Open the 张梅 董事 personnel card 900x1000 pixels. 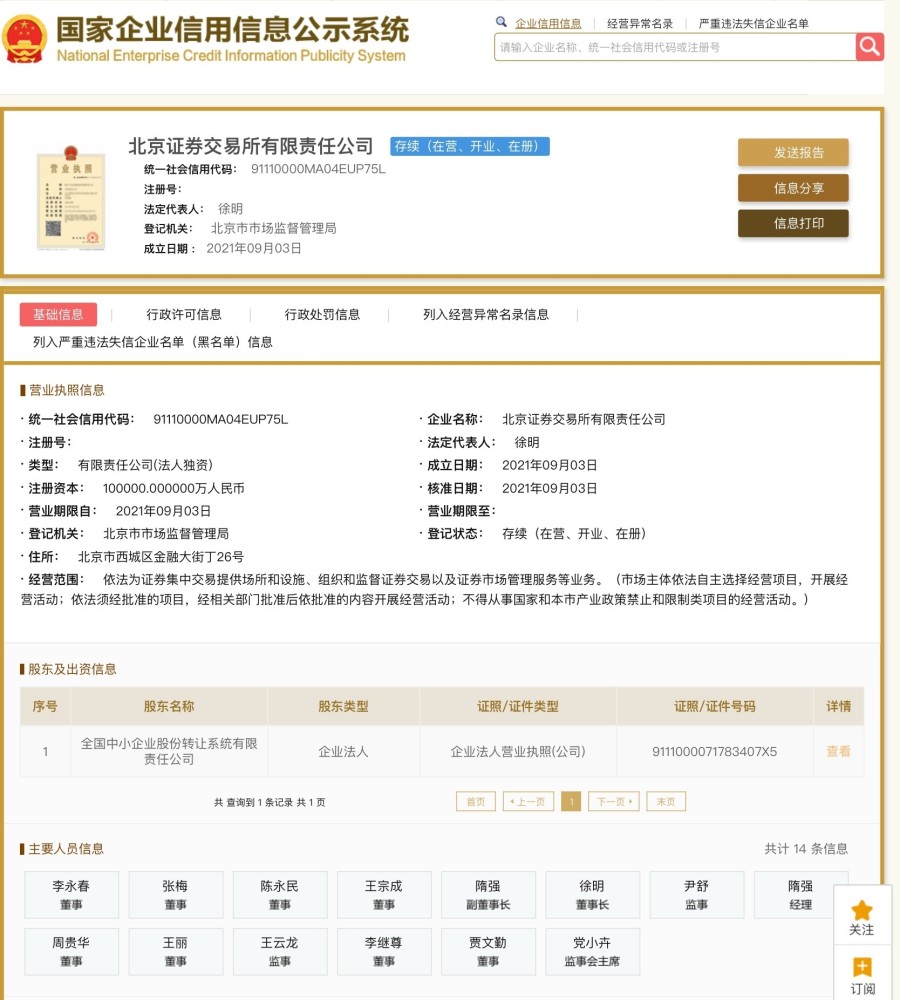point(175,895)
